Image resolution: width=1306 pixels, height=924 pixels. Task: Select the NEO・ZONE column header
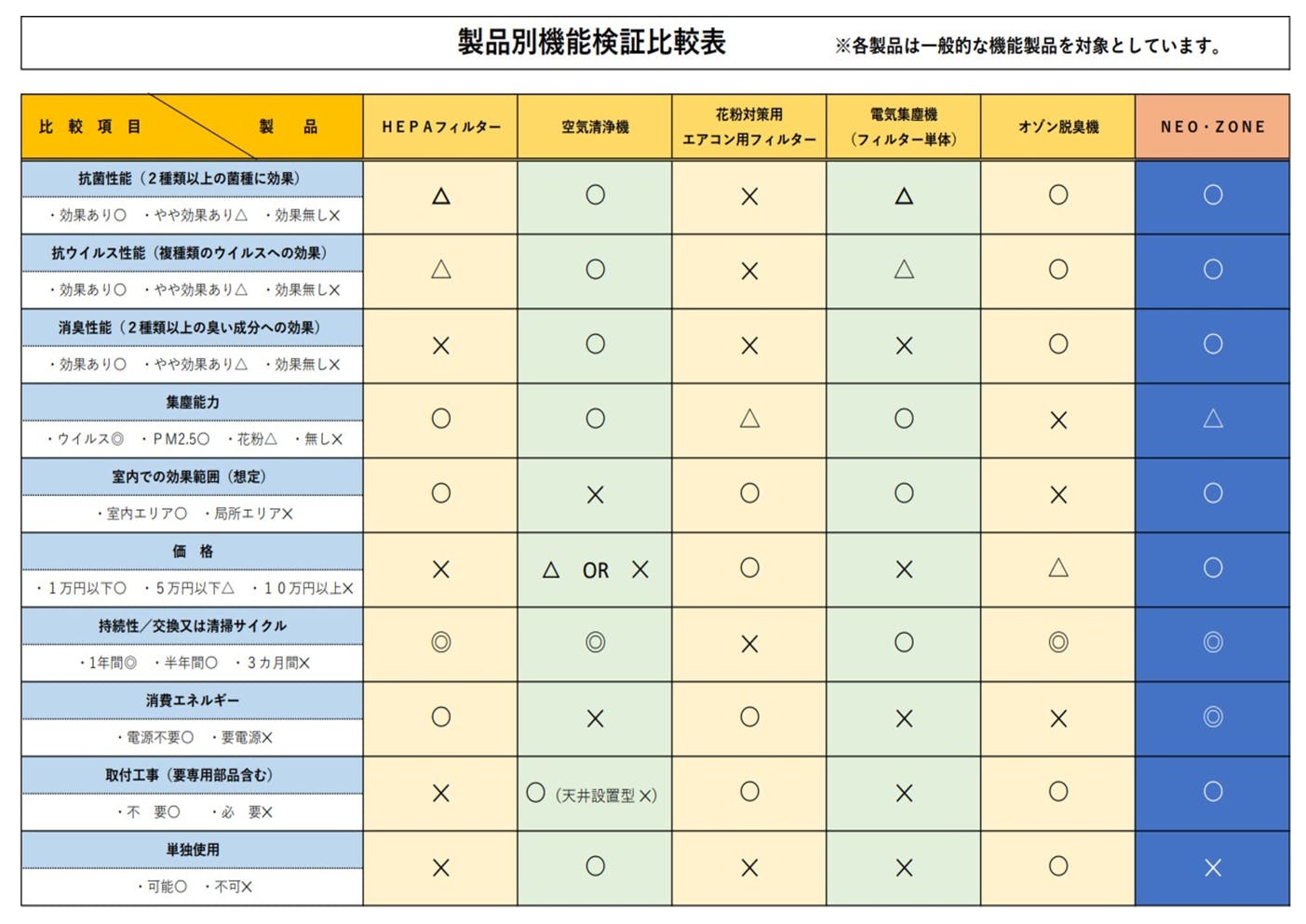(1212, 127)
